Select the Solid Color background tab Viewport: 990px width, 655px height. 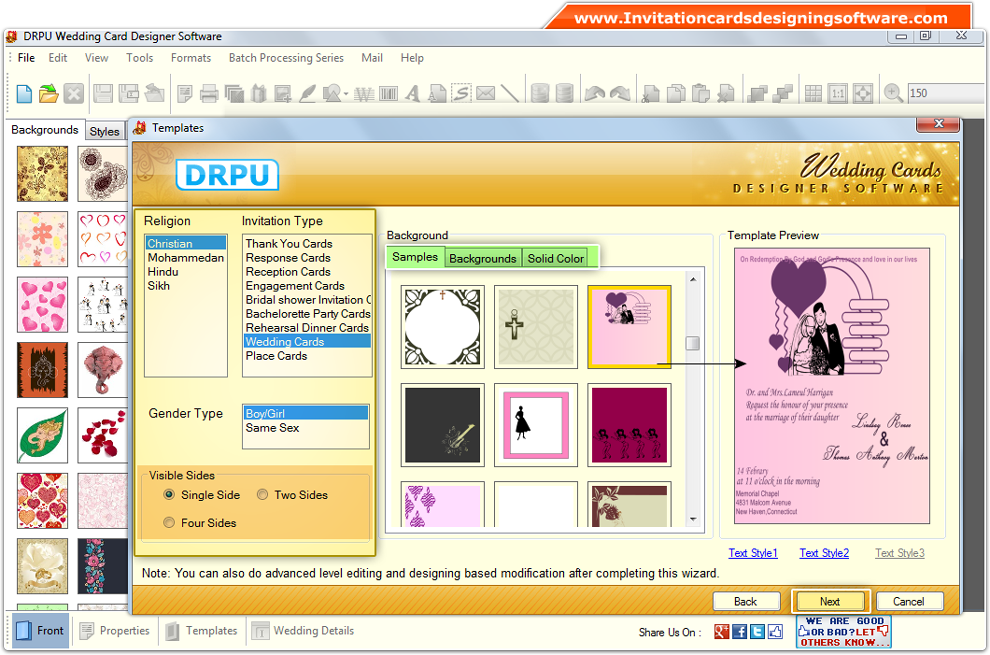pyautogui.click(x=556, y=257)
